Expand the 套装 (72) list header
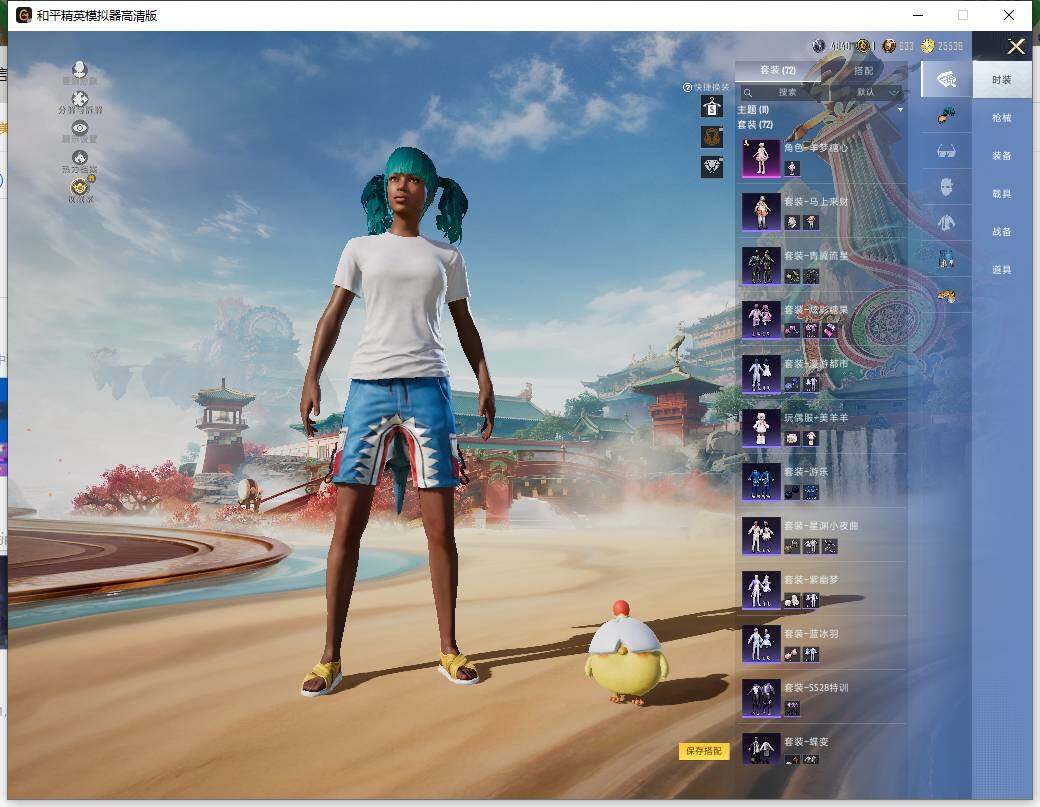Viewport: 1040px width, 807px height. 755,125
